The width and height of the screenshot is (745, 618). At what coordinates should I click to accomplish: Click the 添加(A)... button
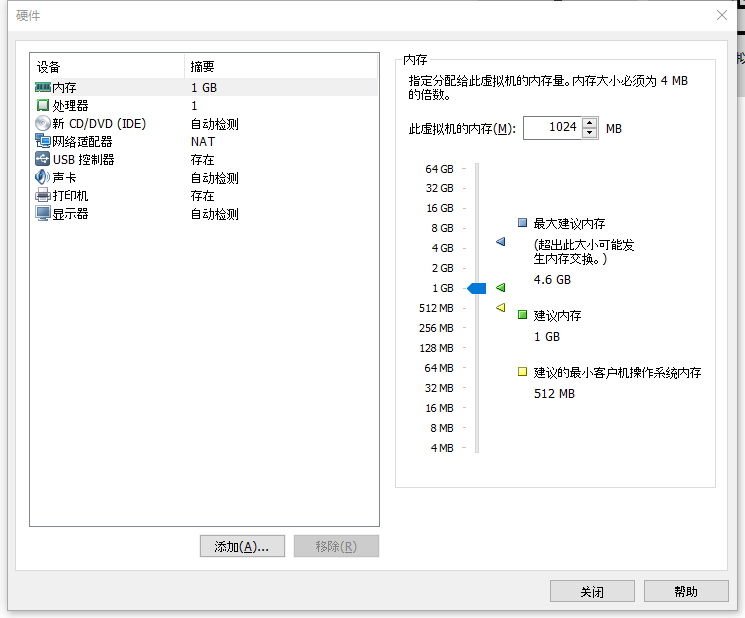click(x=242, y=546)
